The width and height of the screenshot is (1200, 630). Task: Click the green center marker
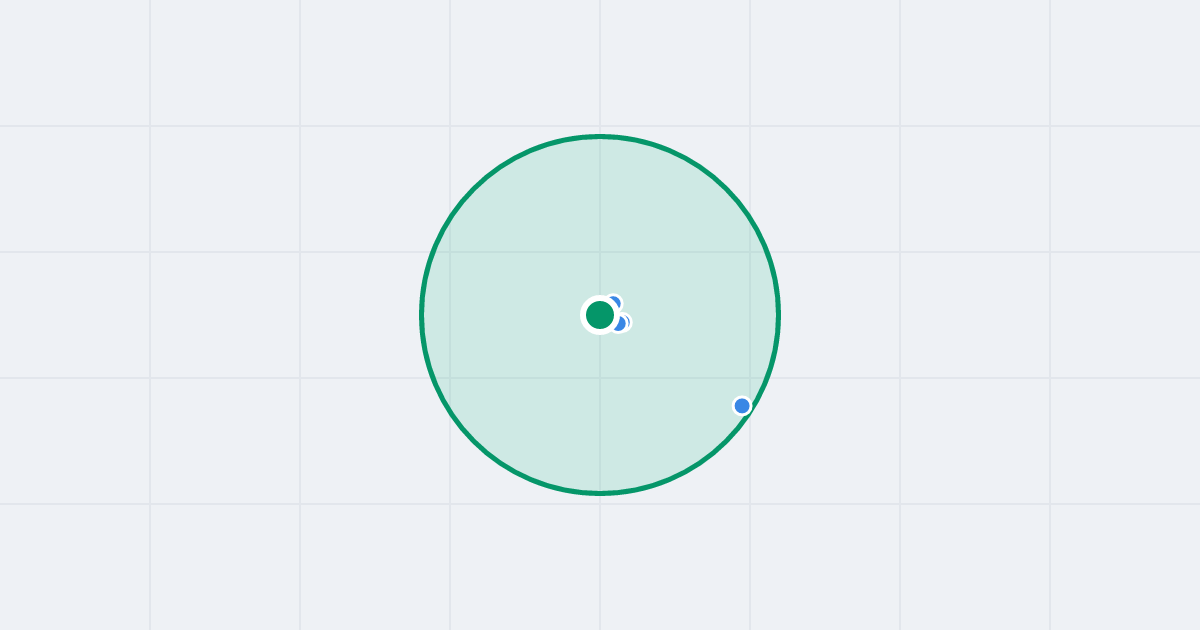point(600,315)
